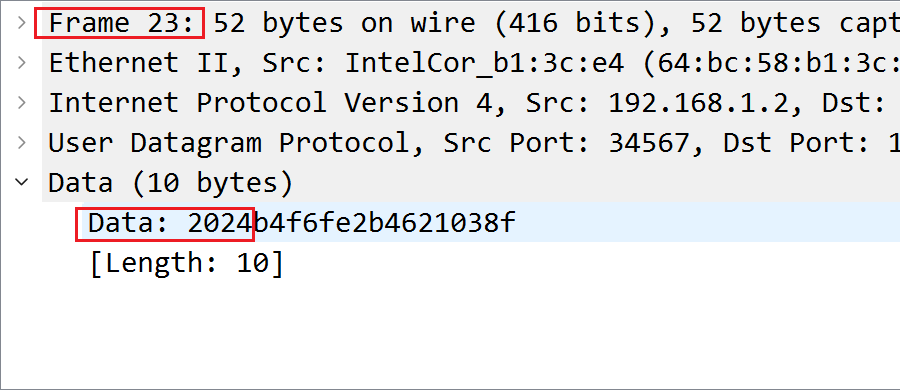
Task: Select the Data (10 bytes) row
Action: pyautogui.click(x=471, y=183)
